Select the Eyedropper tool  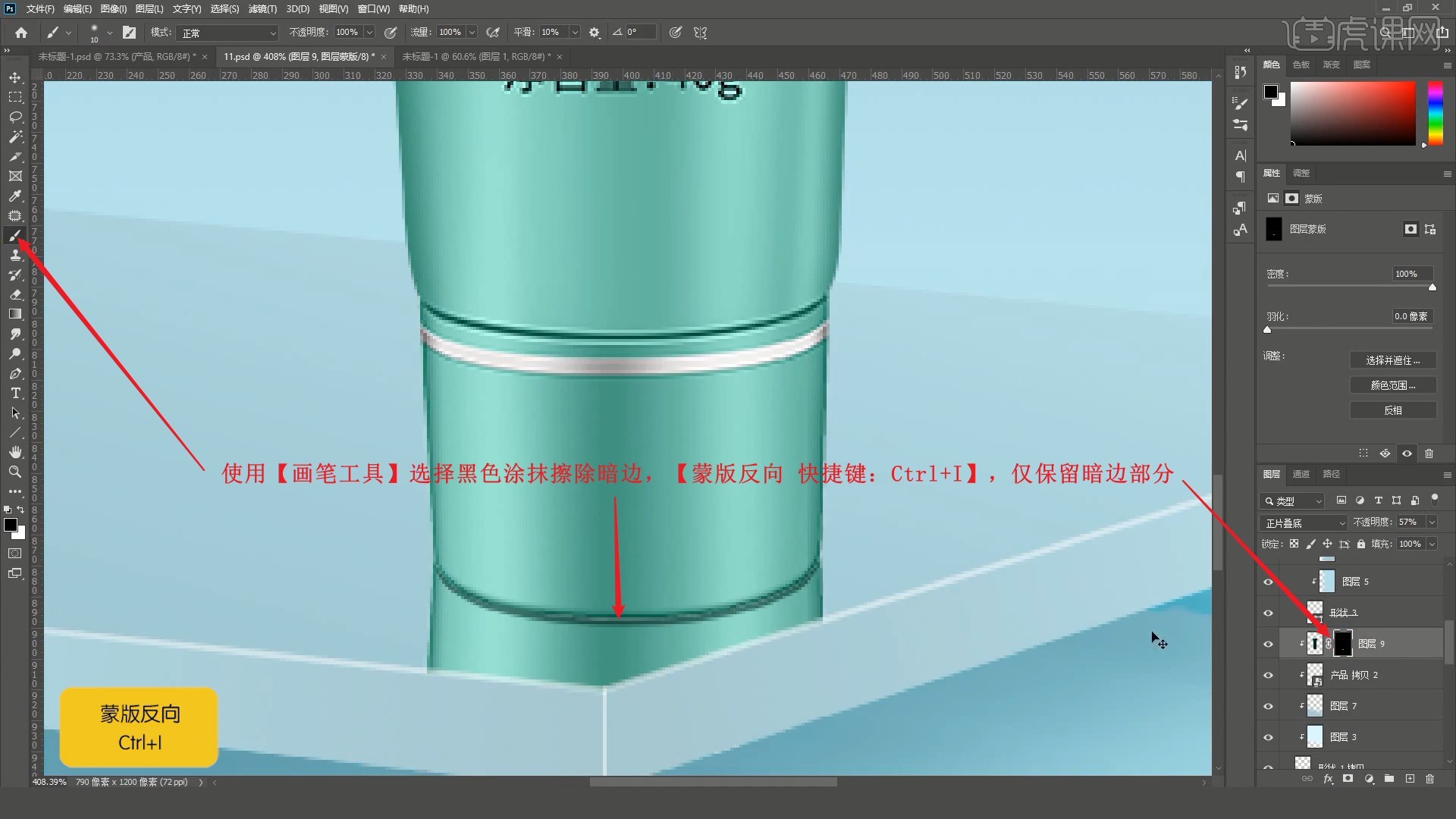pos(15,196)
